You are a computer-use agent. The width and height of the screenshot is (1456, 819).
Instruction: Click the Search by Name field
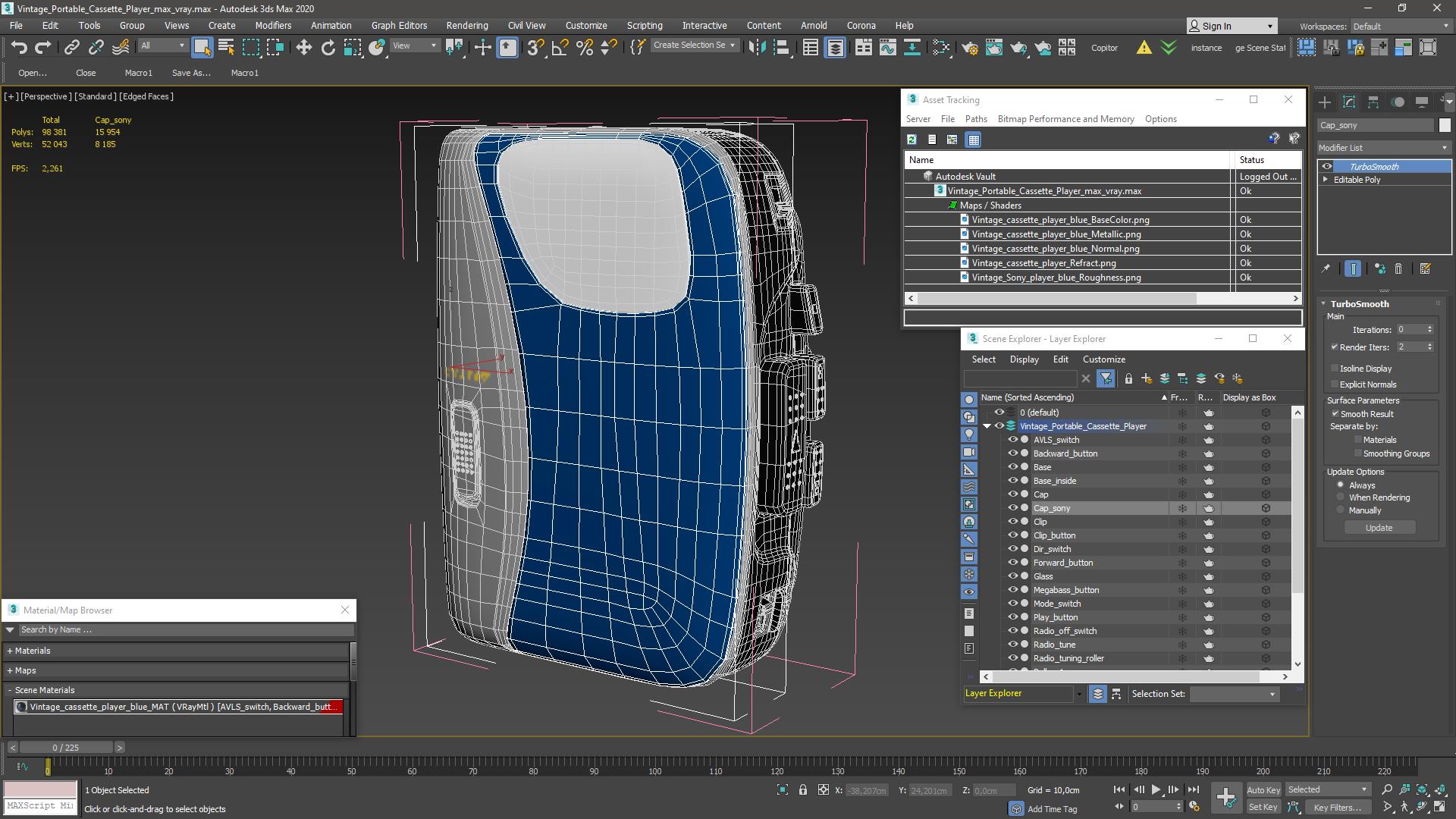[185, 630]
